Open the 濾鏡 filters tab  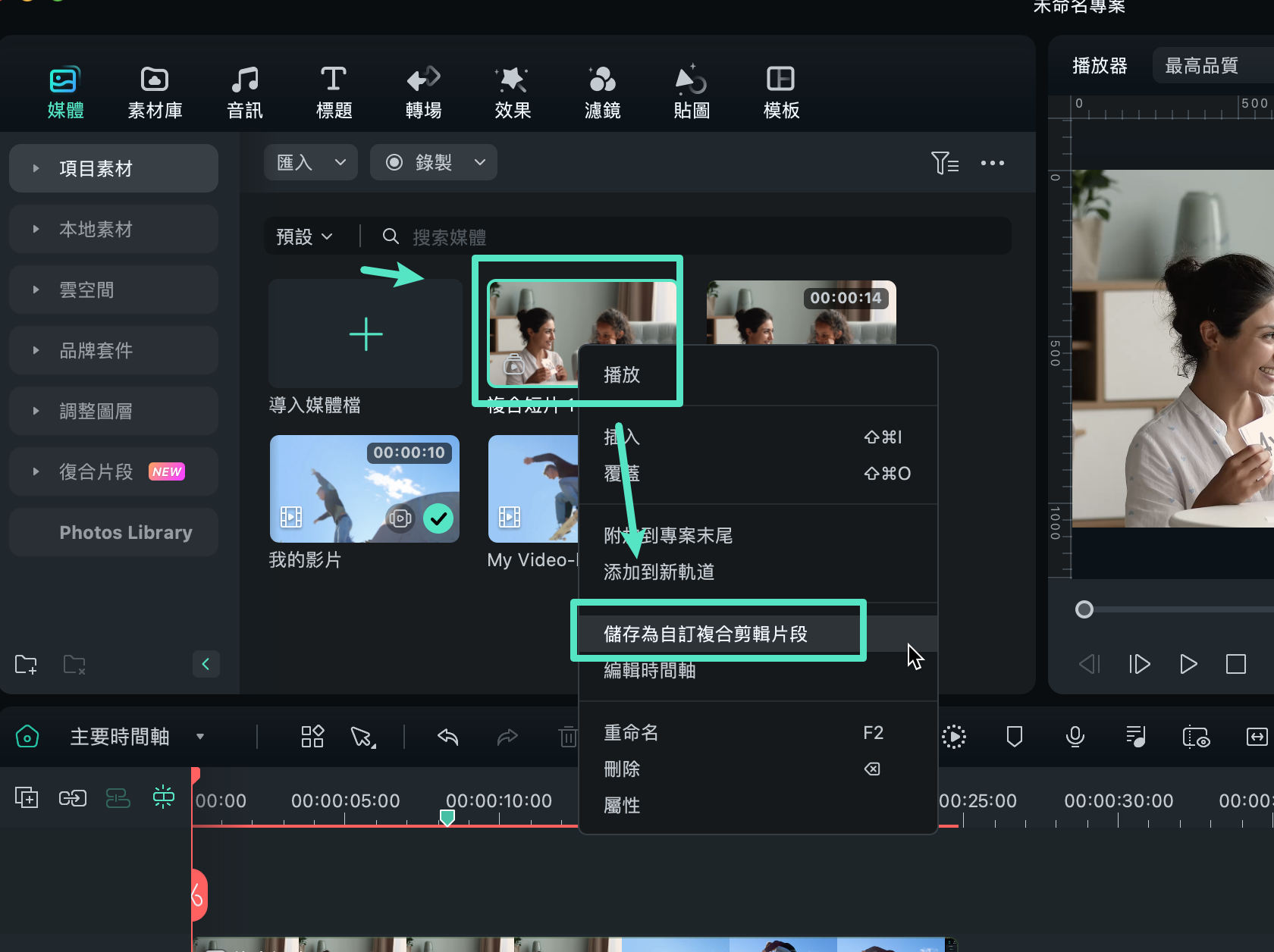click(602, 92)
